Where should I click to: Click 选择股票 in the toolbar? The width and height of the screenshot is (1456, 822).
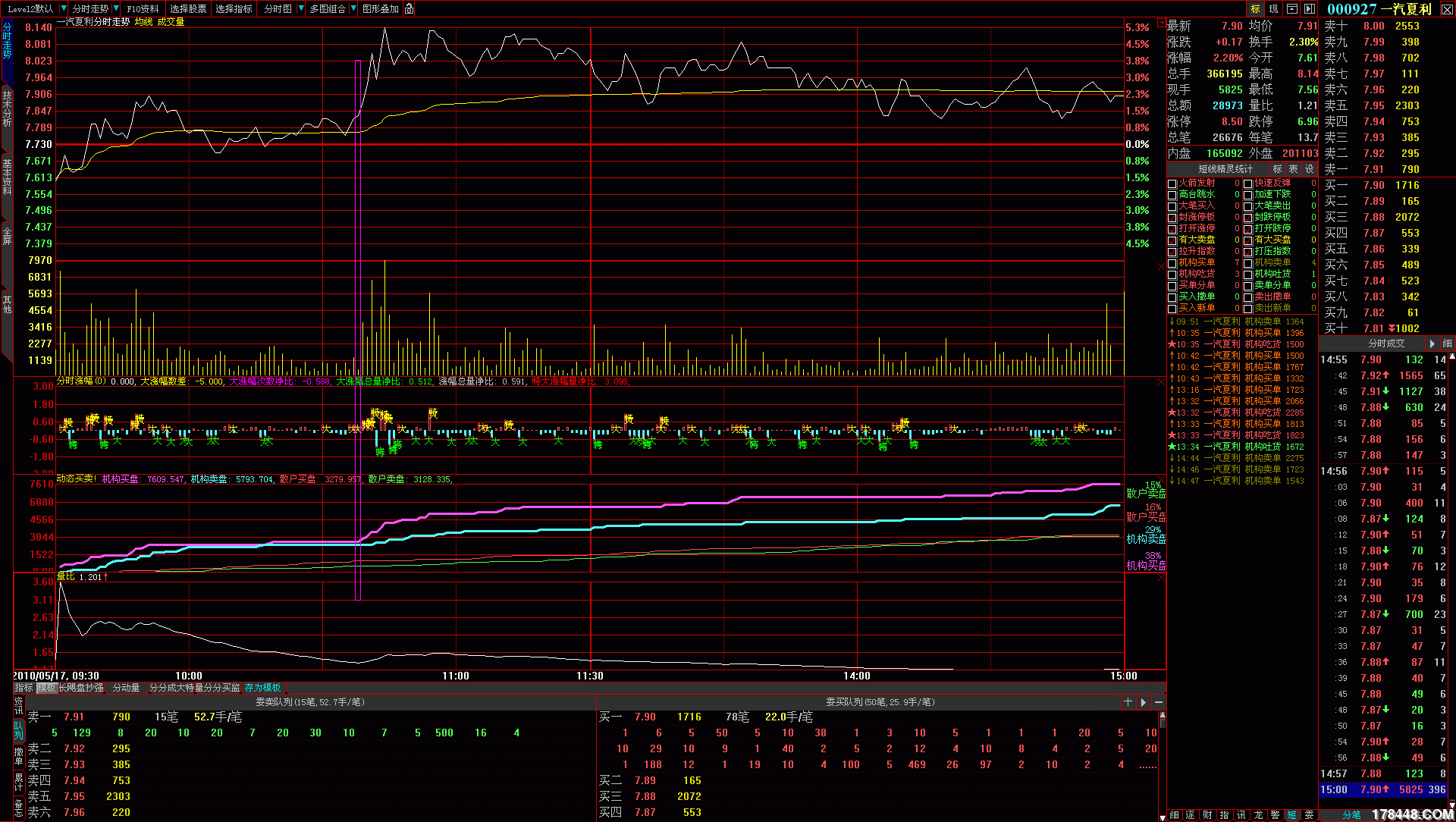click(x=188, y=8)
